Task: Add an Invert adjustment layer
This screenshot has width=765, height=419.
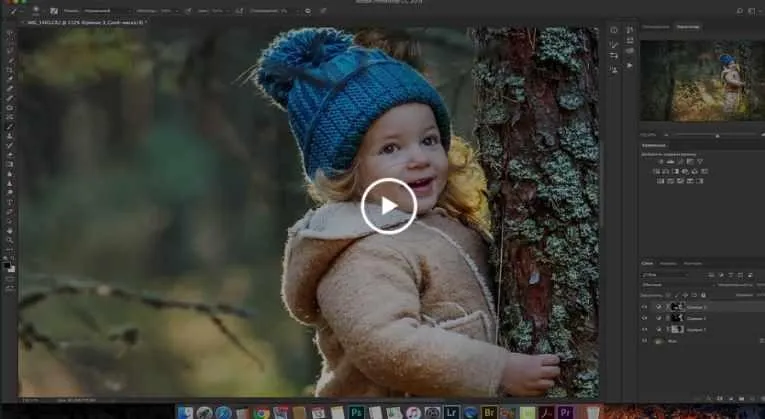Action: pyautogui.click(x=661, y=181)
